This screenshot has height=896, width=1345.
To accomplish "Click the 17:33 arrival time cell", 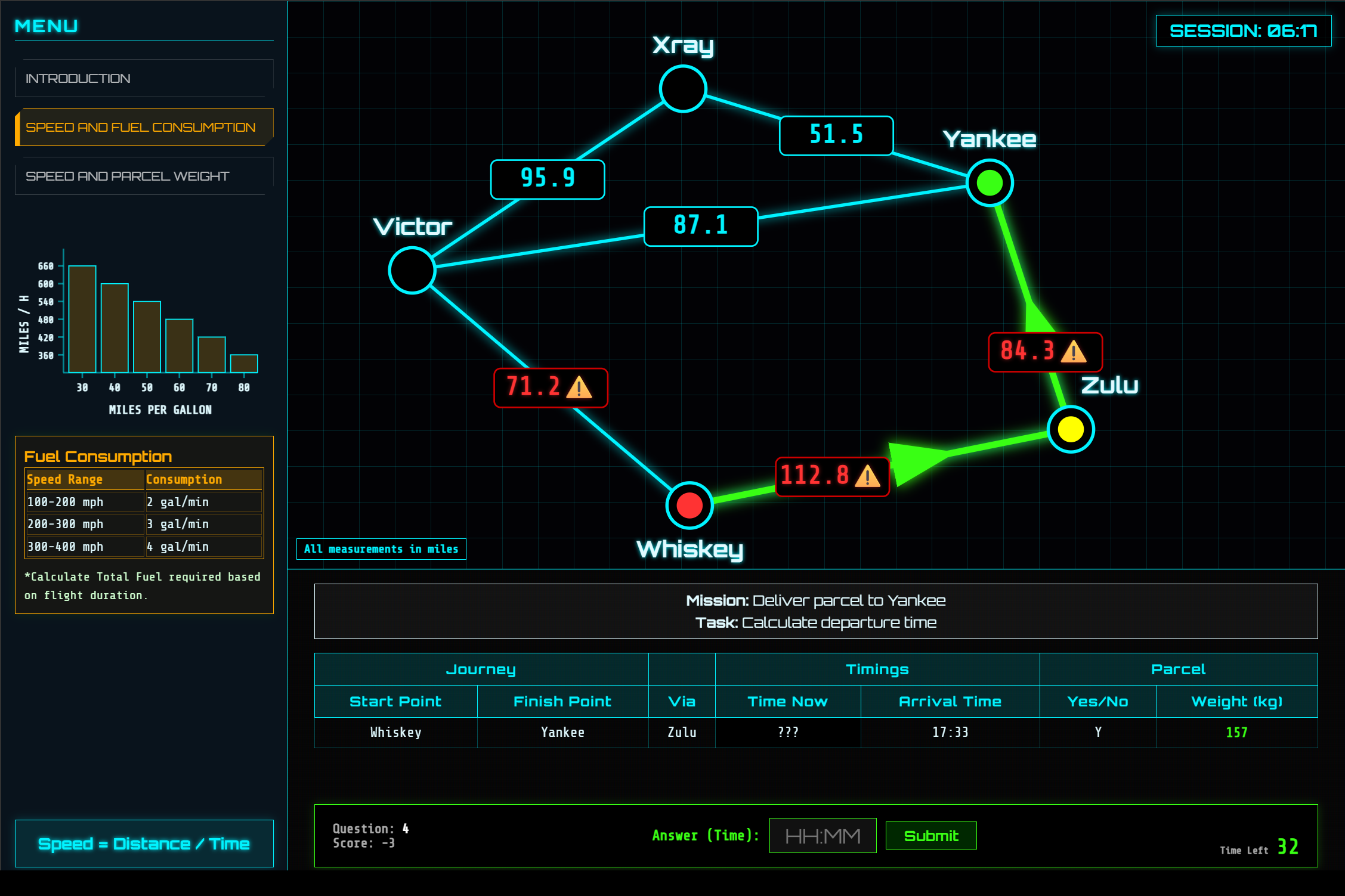I will point(950,732).
